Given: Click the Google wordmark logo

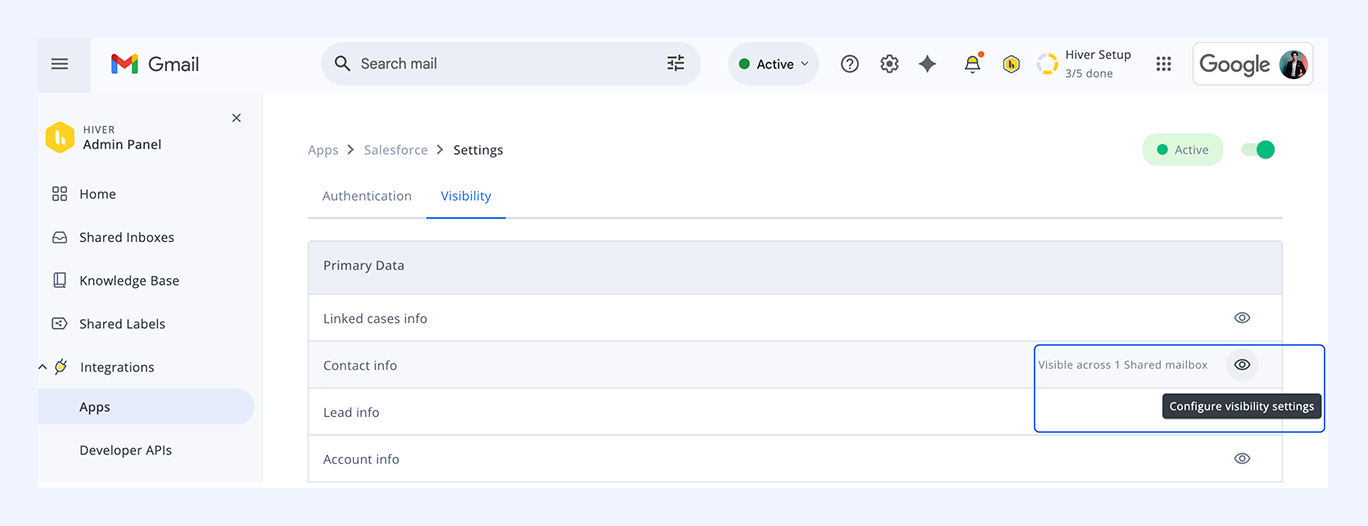Looking at the screenshot, I should coord(1234,64).
